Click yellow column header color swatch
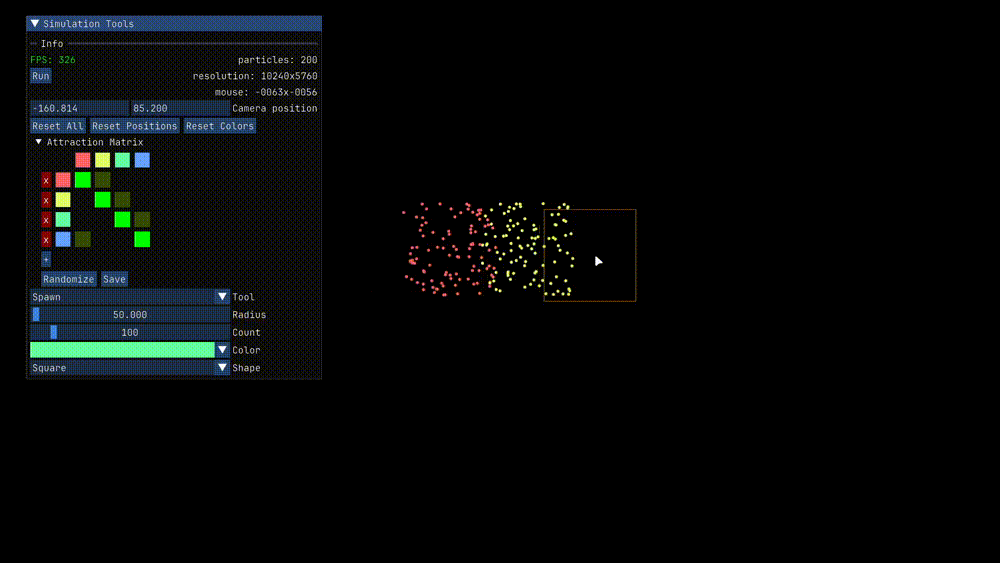This screenshot has width=1000, height=563. (103, 160)
